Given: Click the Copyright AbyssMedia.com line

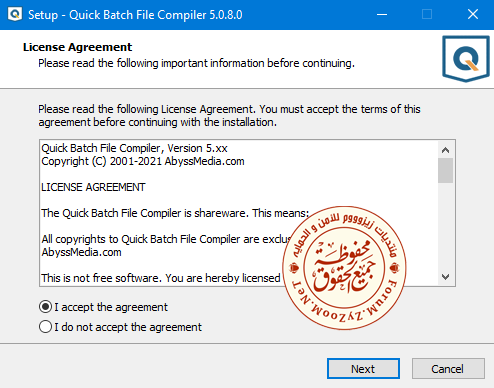Looking at the screenshot, I should pos(143,161).
